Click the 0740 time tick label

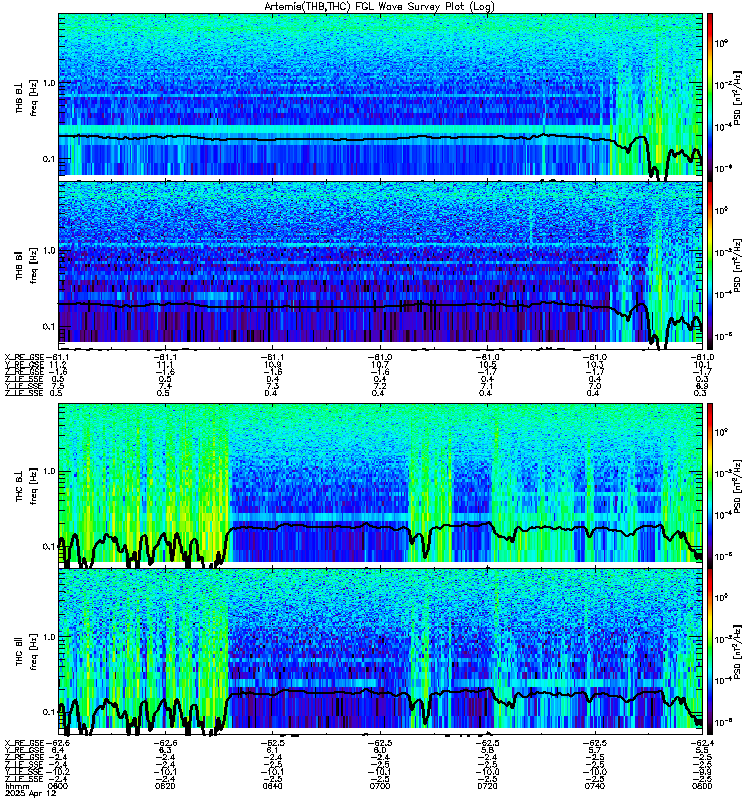coord(594,786)
